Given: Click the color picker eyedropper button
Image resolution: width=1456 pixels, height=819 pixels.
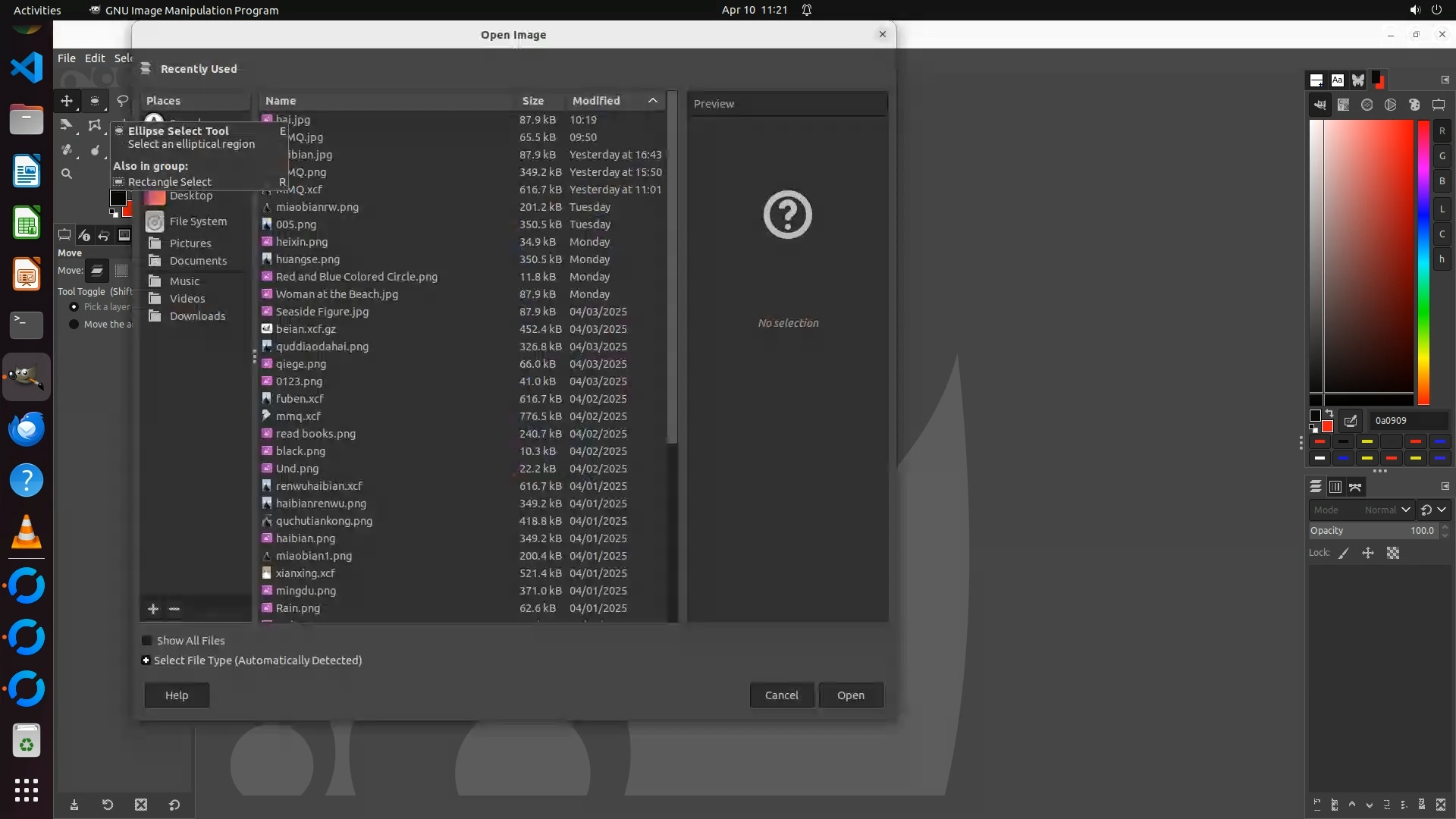Looking at the screenshot, I should (1351, 421).
